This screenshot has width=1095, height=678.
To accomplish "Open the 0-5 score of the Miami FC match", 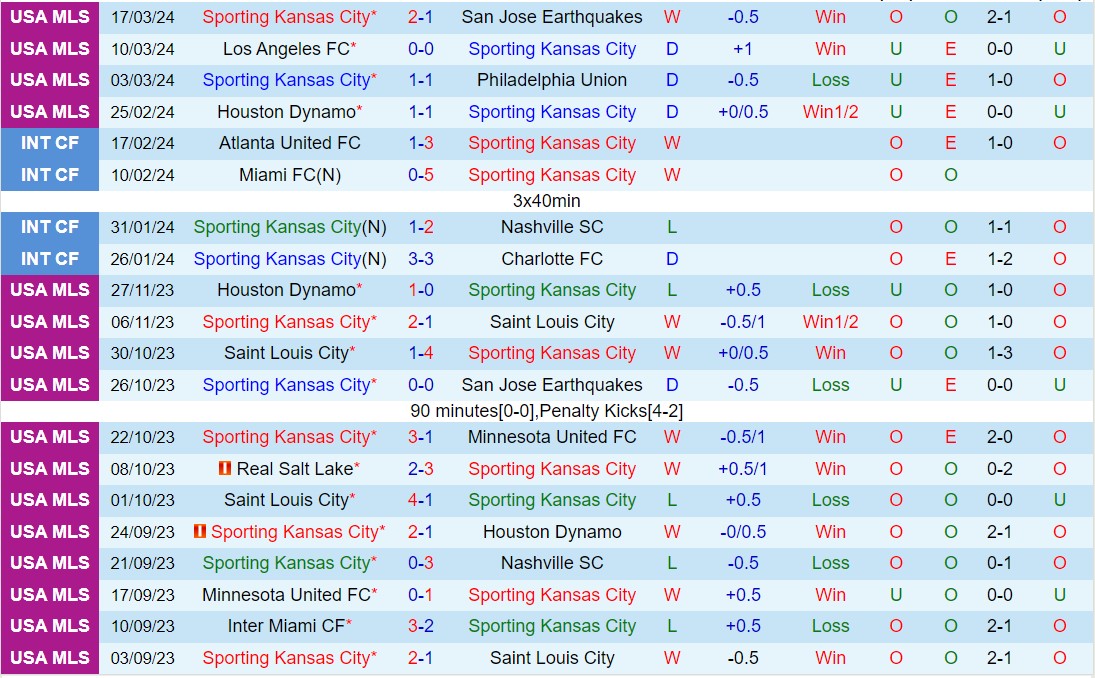I will (x=421, y=175).
